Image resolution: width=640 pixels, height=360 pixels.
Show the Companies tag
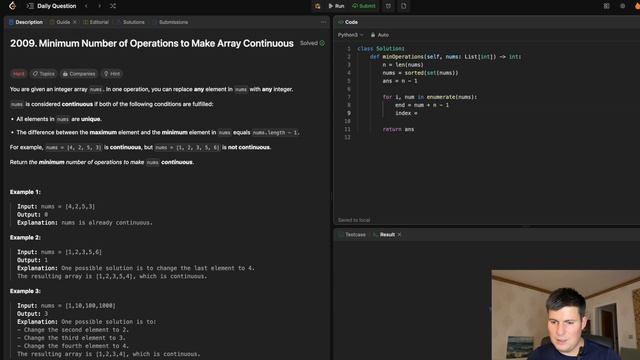pyautogui.click(x=79, y=74)
